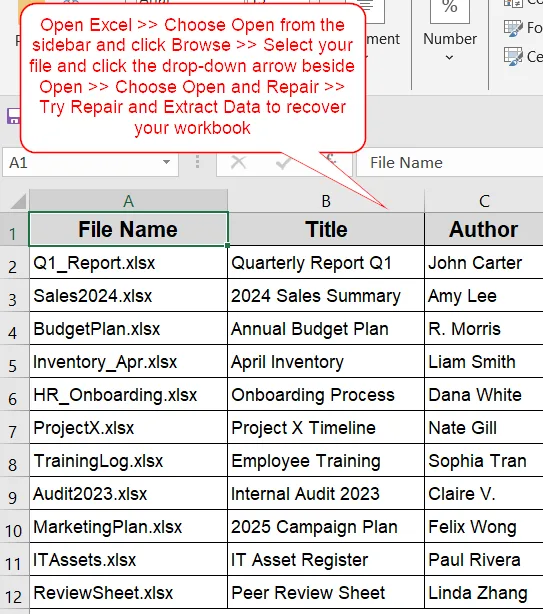543x614 pixels.
Task: Click the Enter checkmark icon in formula bar
Action: (283, 162)
